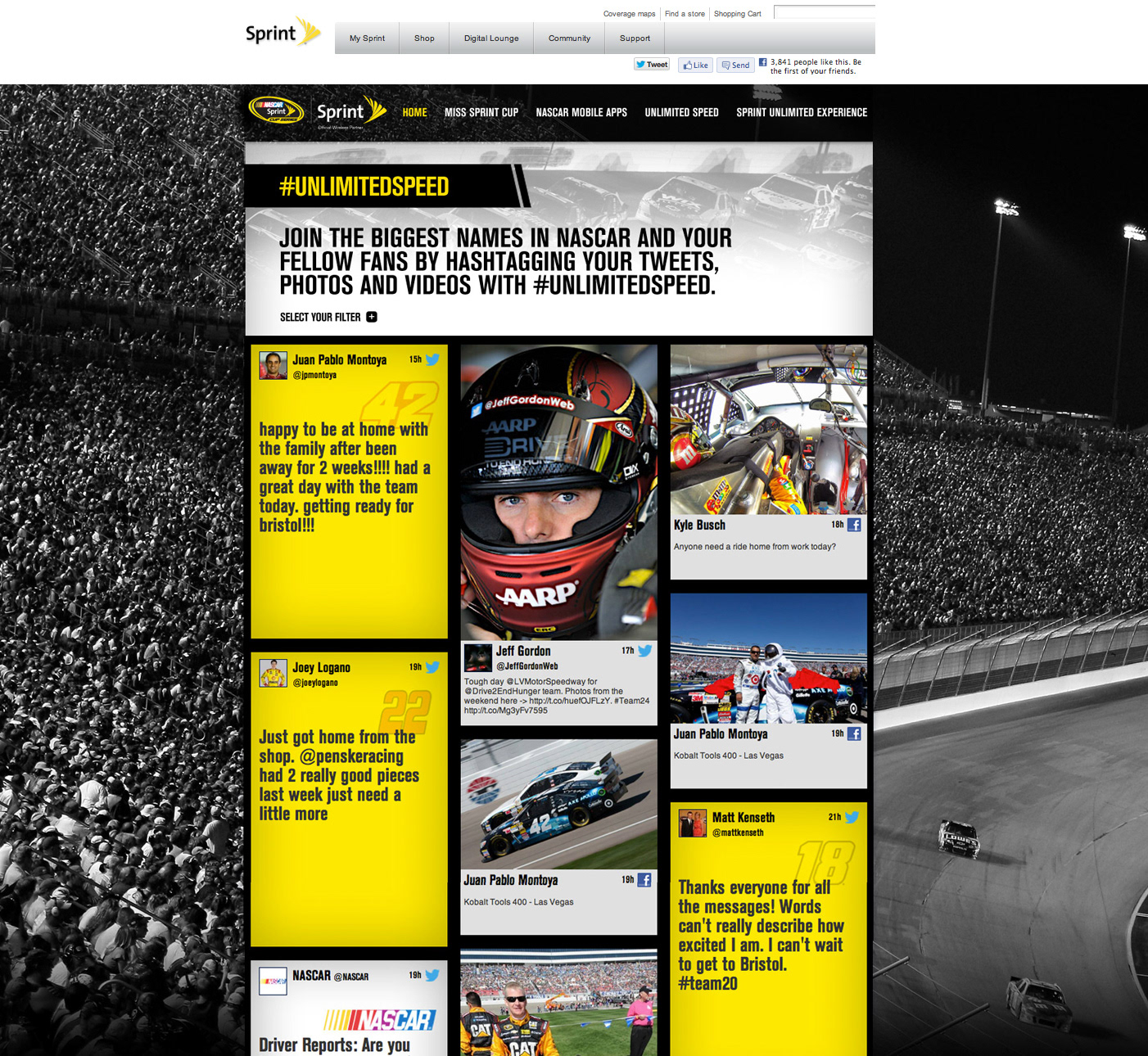This screenshot has width=1148, height=1056.
Task: Click the @NASCAR handle
Action: point(351,977)
